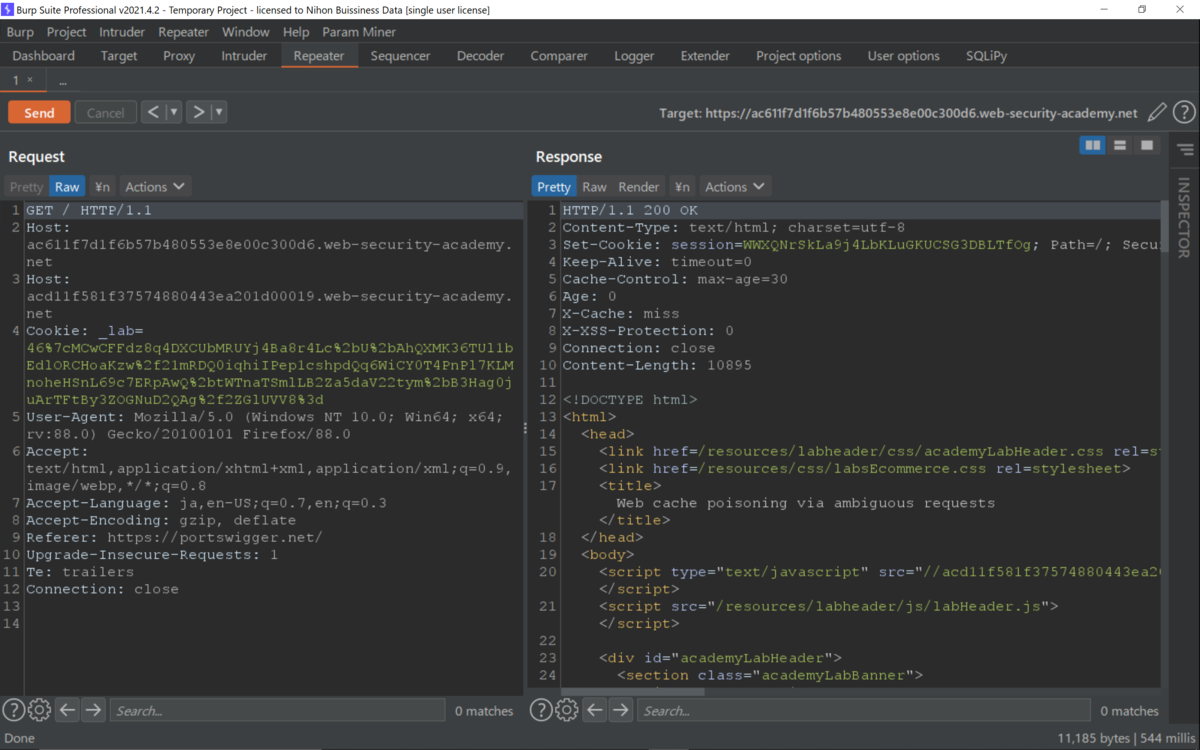Click the request search input field
This screenshot has width=1200, height=750.
coord(277,710)
